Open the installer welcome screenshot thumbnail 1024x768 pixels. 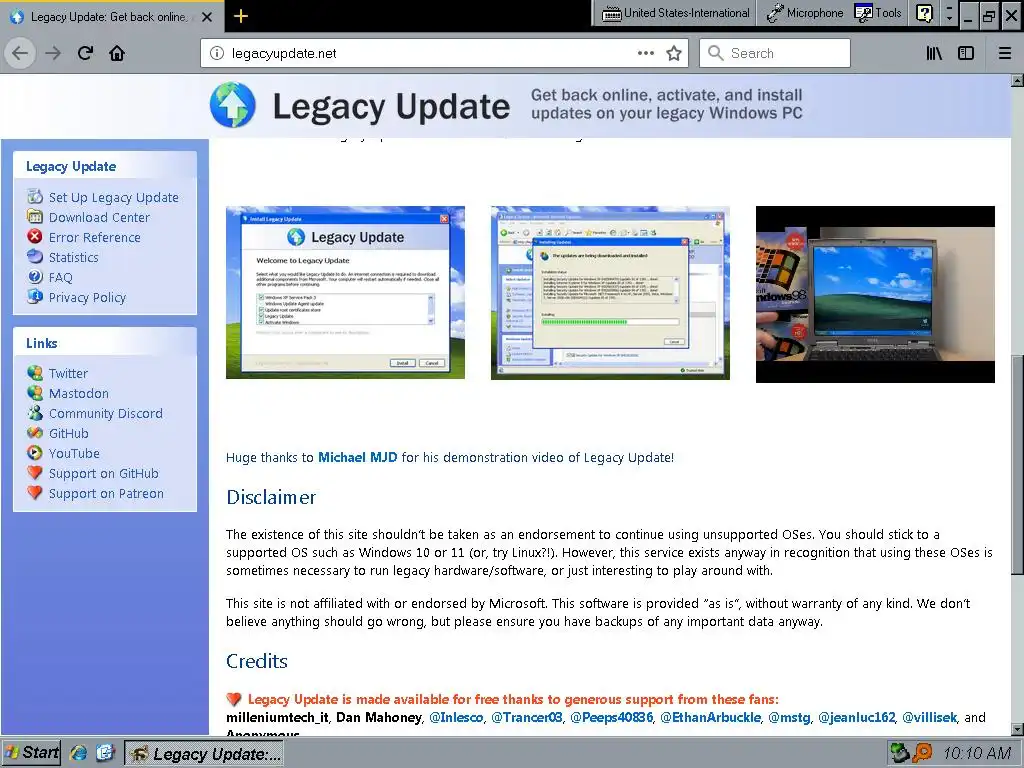pyautogui.click(x=345, y=293)
